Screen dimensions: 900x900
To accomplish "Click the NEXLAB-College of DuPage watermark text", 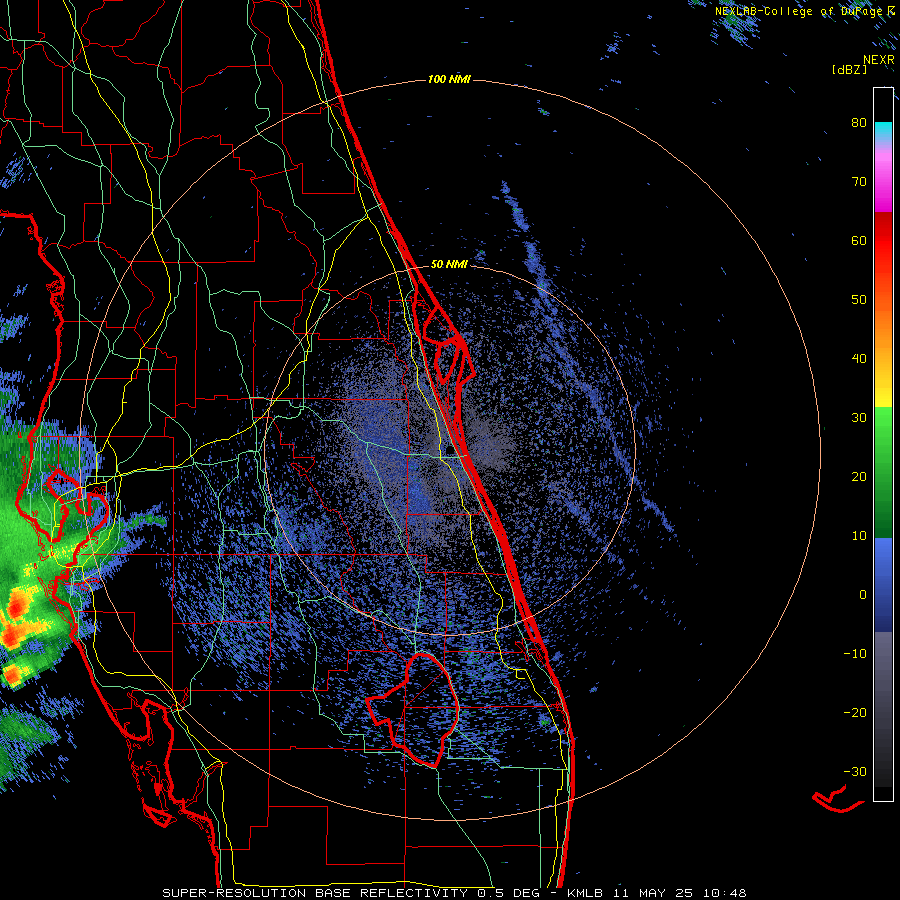I will [799, 11].
